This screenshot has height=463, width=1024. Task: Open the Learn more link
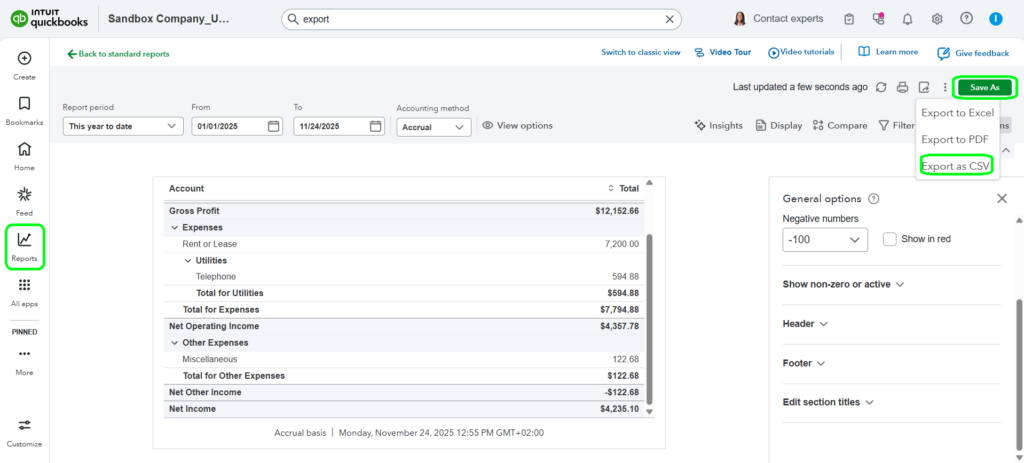click(x=888, y=52)
